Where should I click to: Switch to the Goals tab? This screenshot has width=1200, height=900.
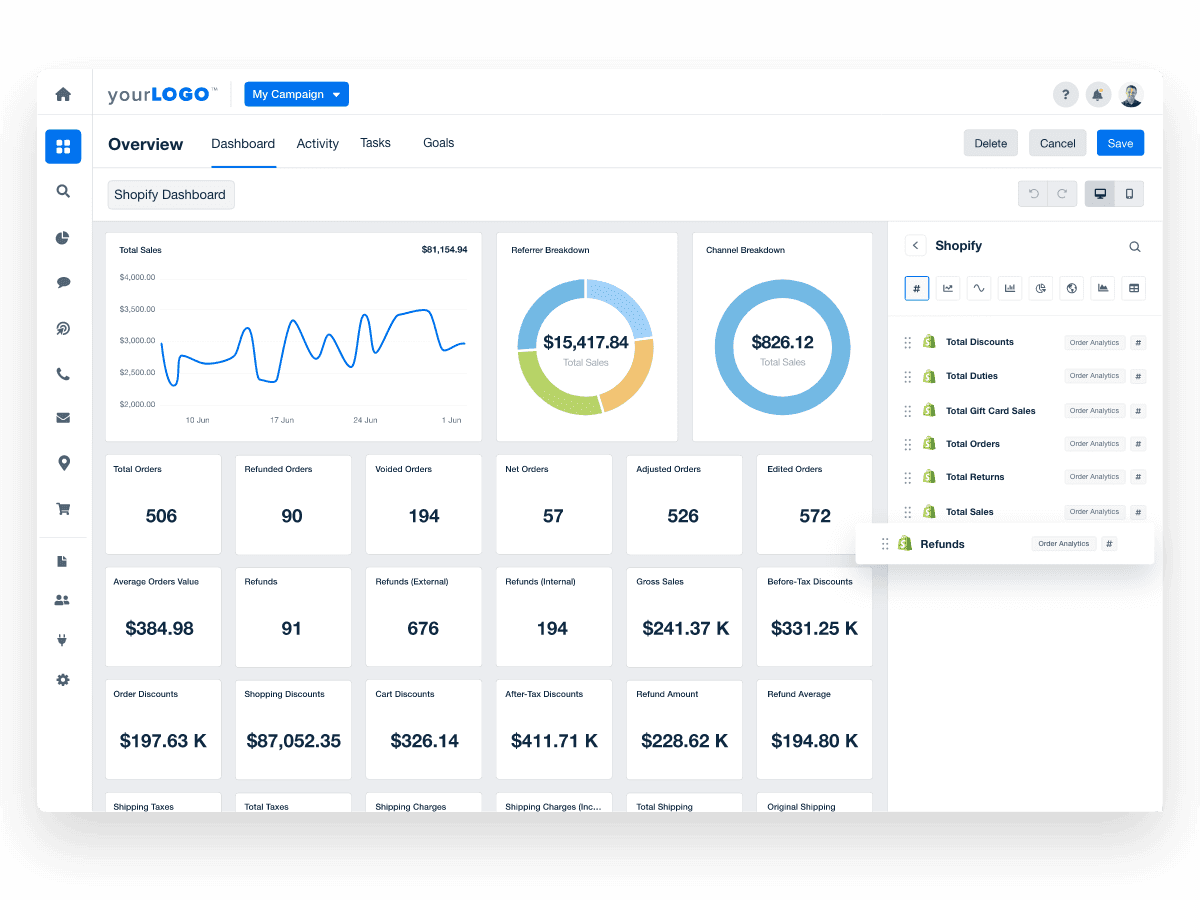point(438,143)
